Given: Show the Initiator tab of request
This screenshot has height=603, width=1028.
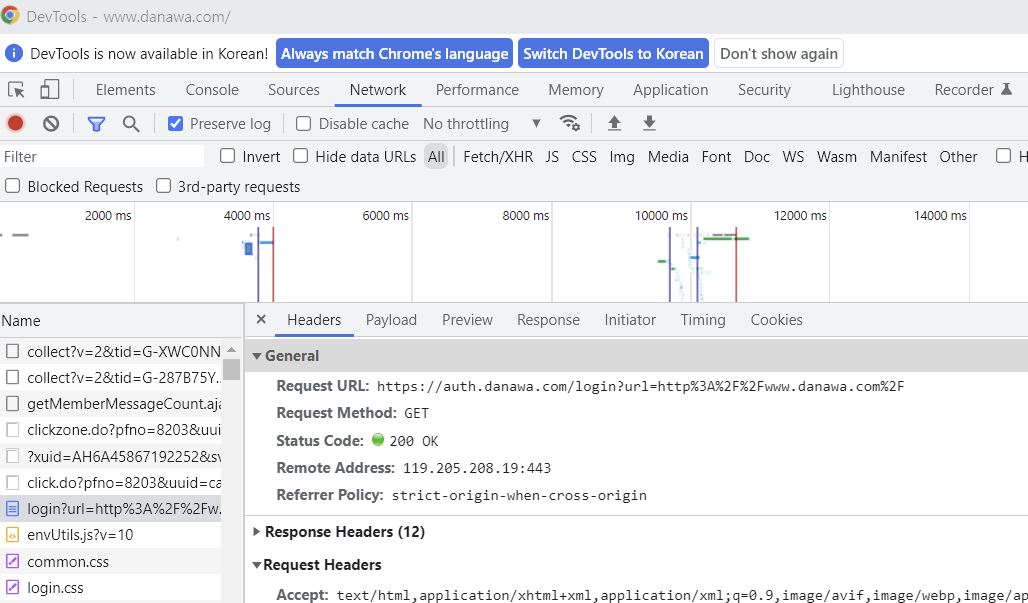Looking at the screenshot, I should tap(630, 320).
